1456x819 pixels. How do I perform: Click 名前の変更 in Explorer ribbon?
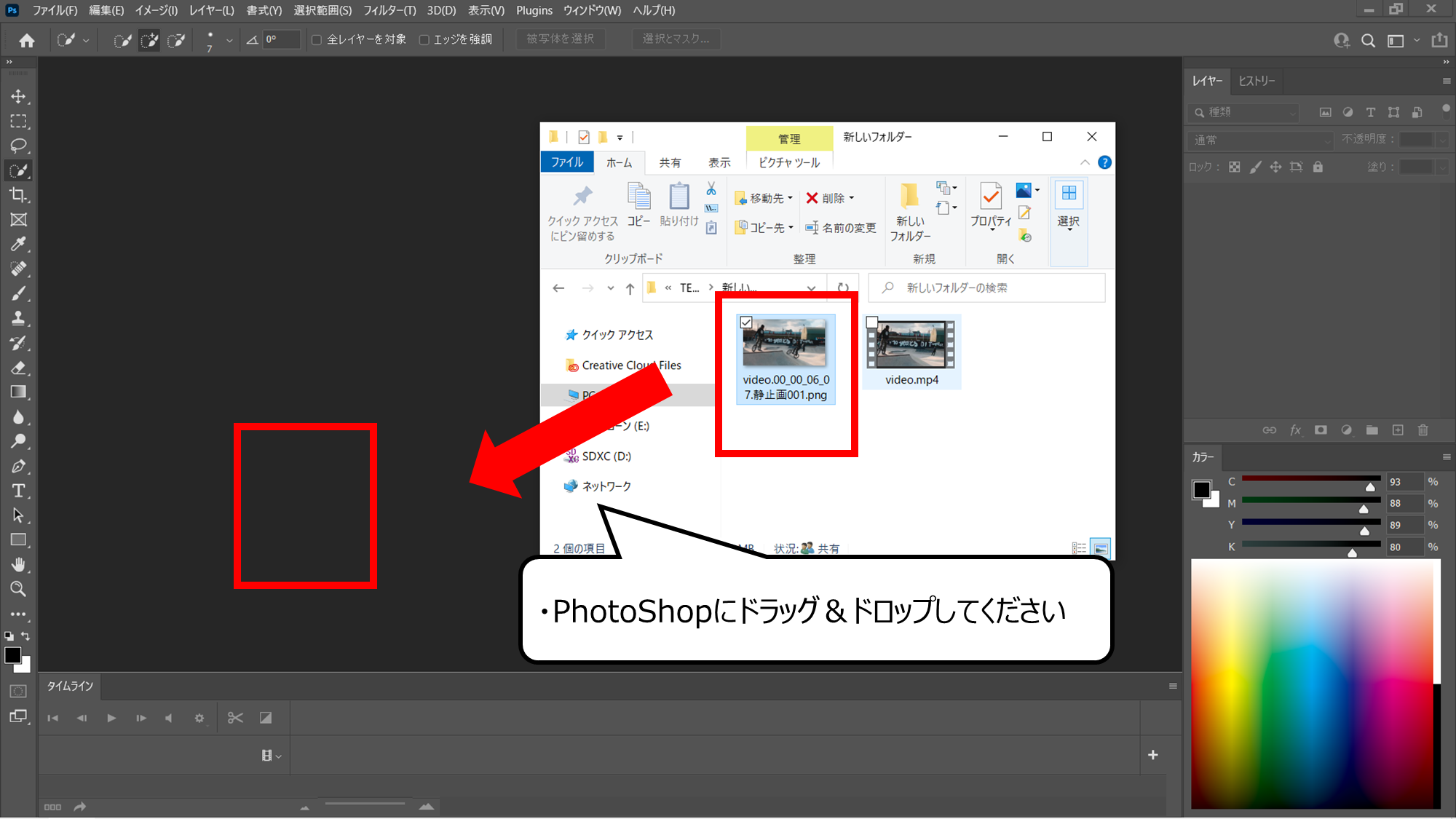pos(840,228)
